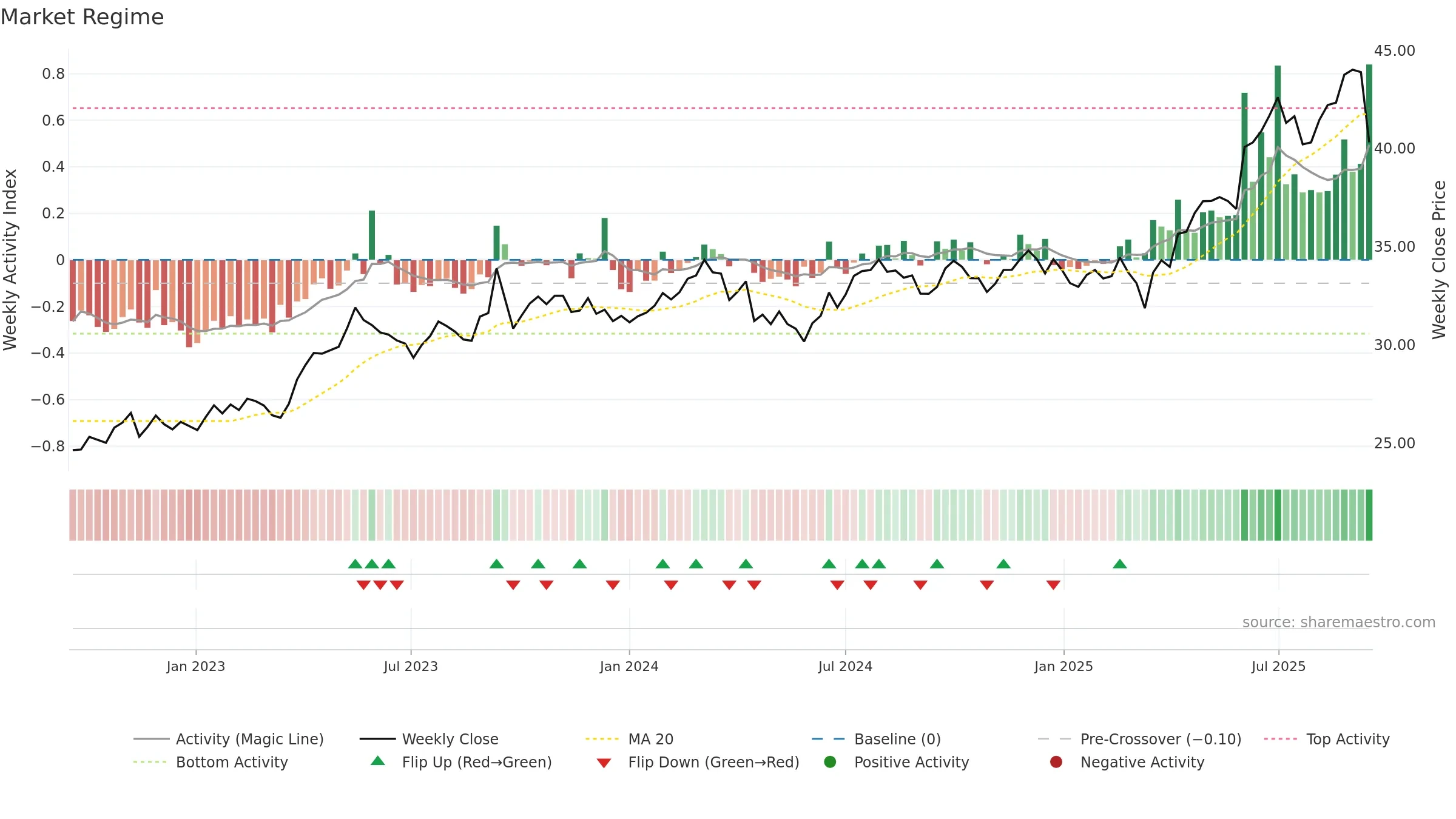Click the Weekly Activity Index axis title
Screen dimensions: 1456x819
click(x=10, y=260)
